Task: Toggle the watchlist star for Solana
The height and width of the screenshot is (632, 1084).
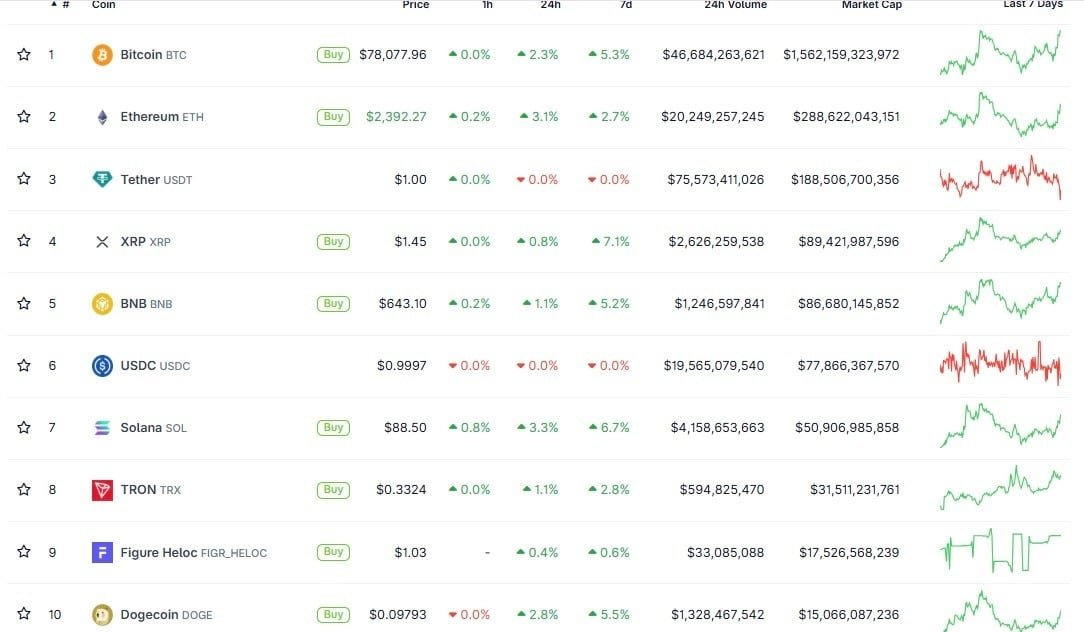Action: (23, 427)
